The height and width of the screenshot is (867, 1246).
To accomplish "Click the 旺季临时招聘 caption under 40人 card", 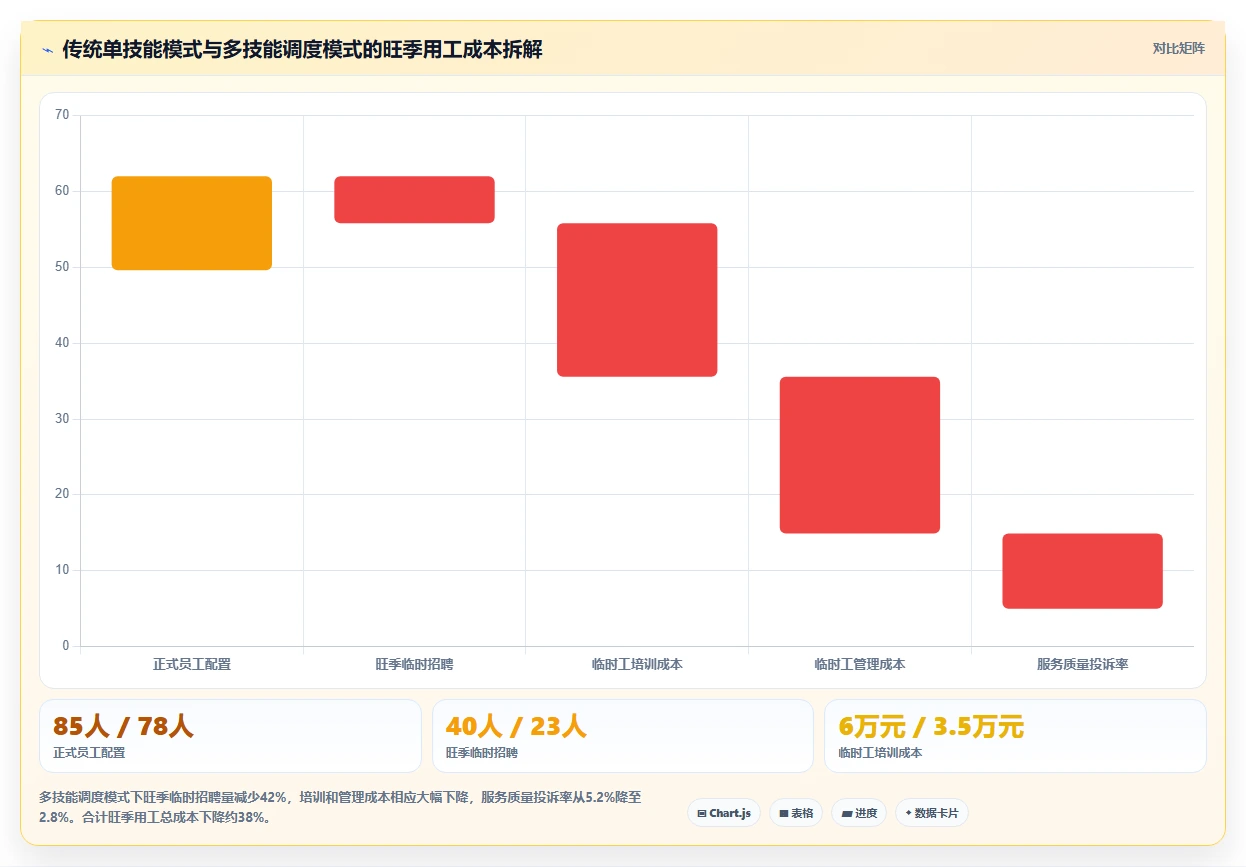I will 482,753.
